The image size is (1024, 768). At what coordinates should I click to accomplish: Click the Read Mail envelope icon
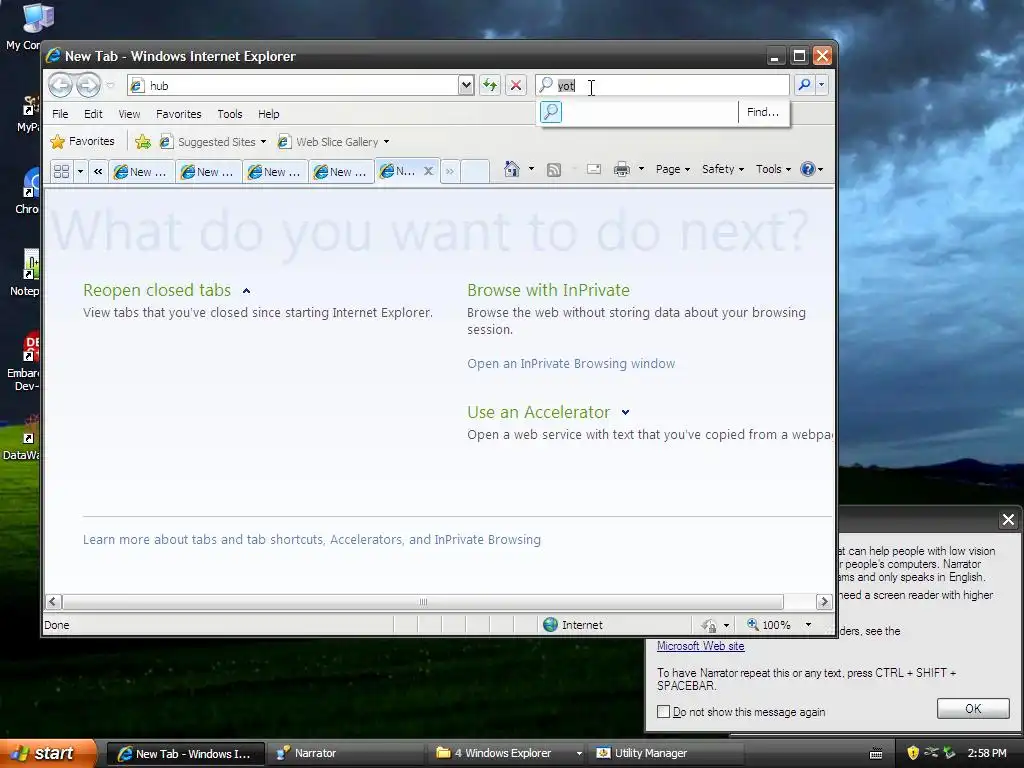tap(594, 170)
